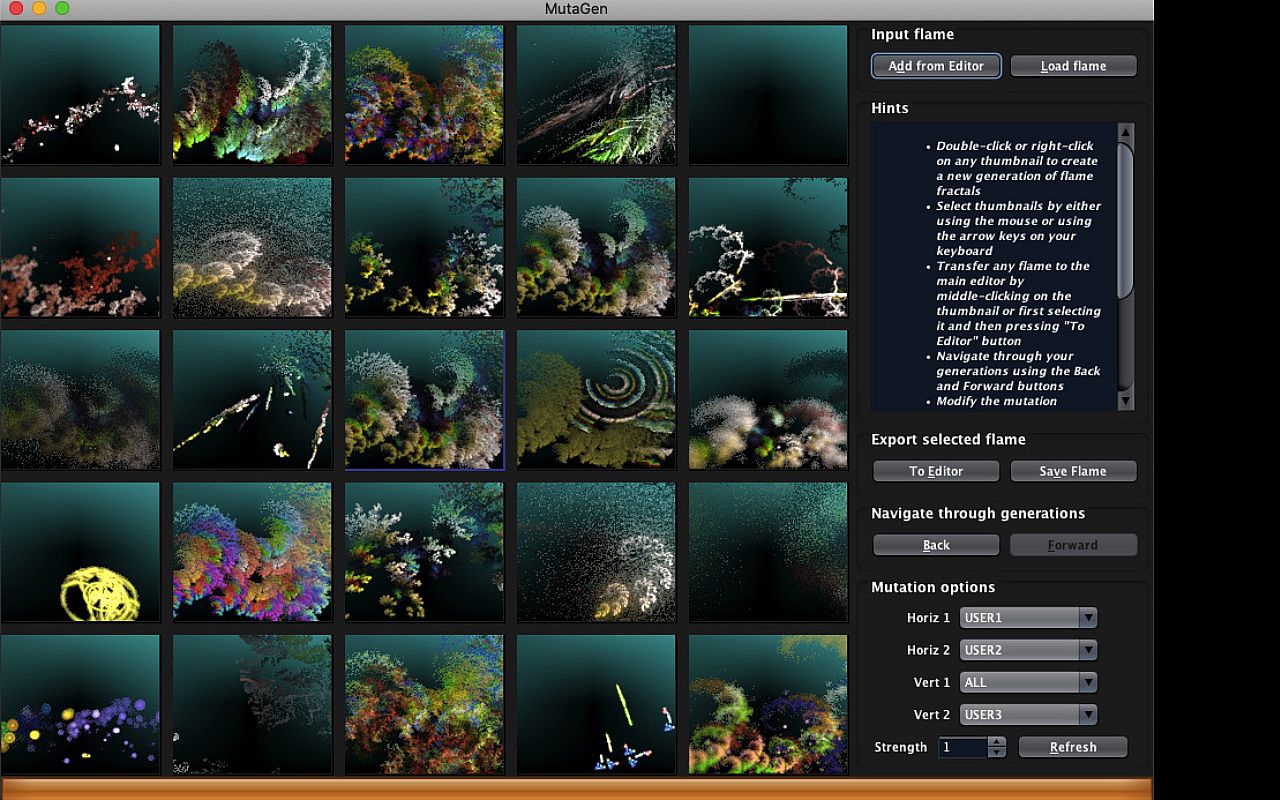1280x800 pixels.
Task: Click the Hints scrollbar up arrow
Action: point(1125,132)
